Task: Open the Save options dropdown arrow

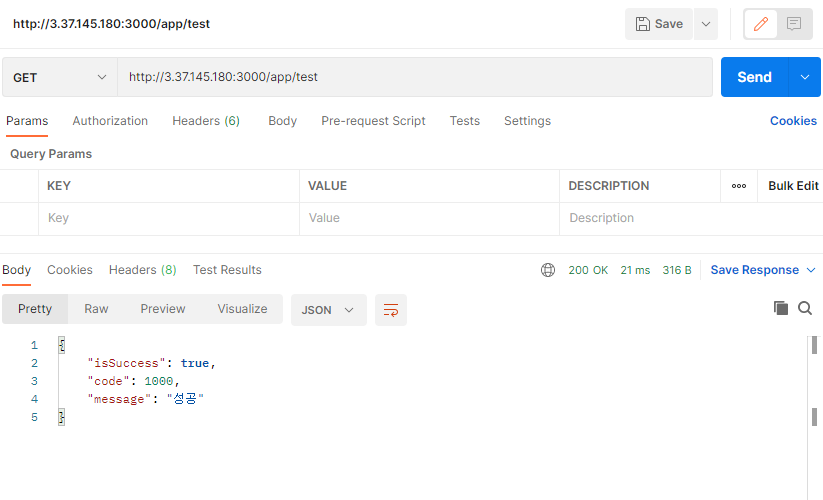Action: [706, 24]
